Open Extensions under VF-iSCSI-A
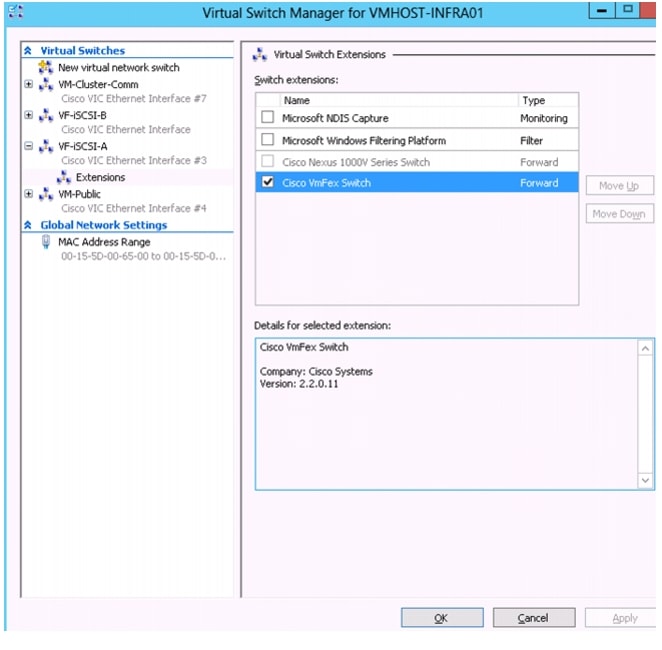This screenshot has width=662, height=650. point(100,177)
